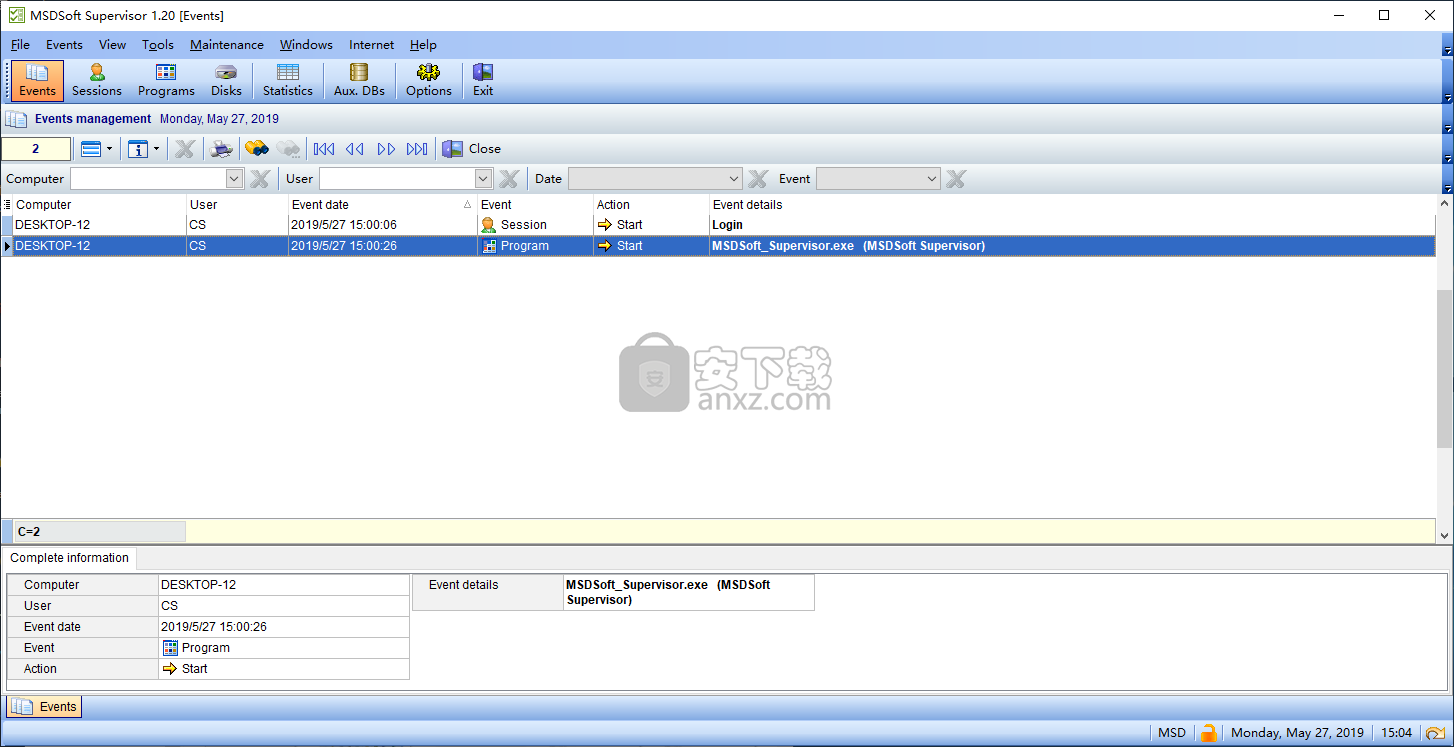This screenshot has height=747, width=1454.
Task: Click the delete X icon in events toolbar
Action: [185, 149]
